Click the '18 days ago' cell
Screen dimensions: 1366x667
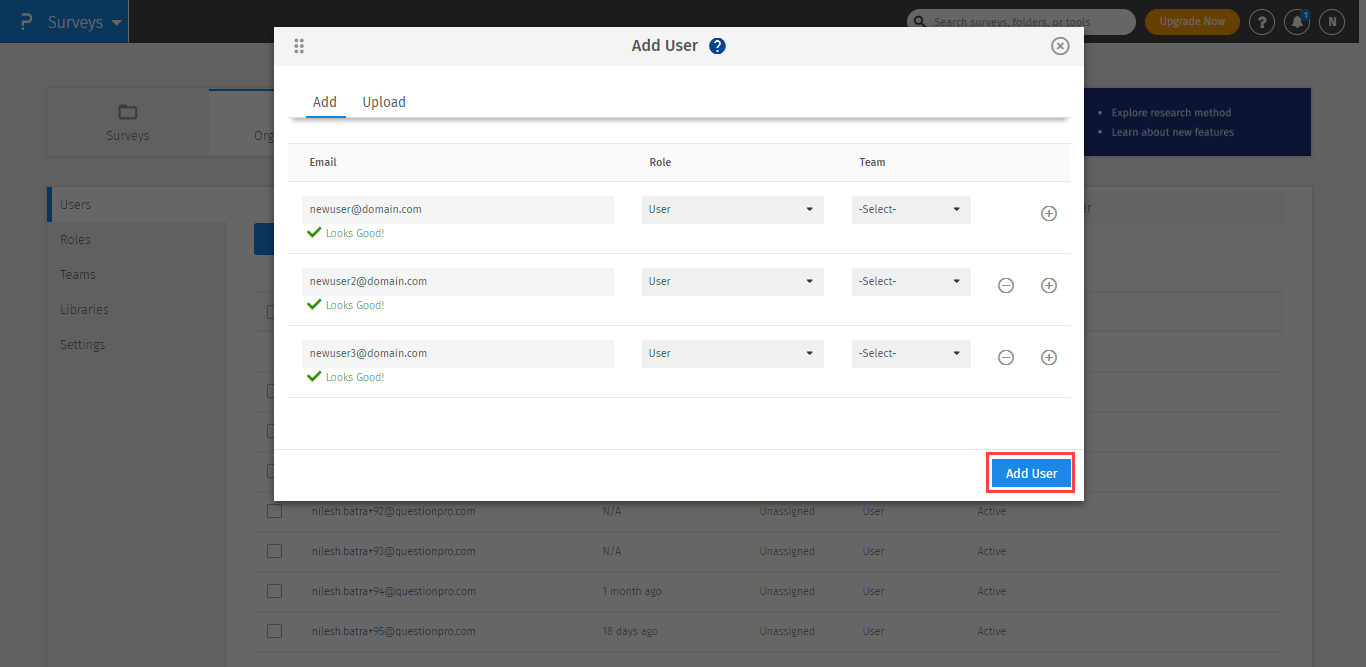tap(630, 631)
